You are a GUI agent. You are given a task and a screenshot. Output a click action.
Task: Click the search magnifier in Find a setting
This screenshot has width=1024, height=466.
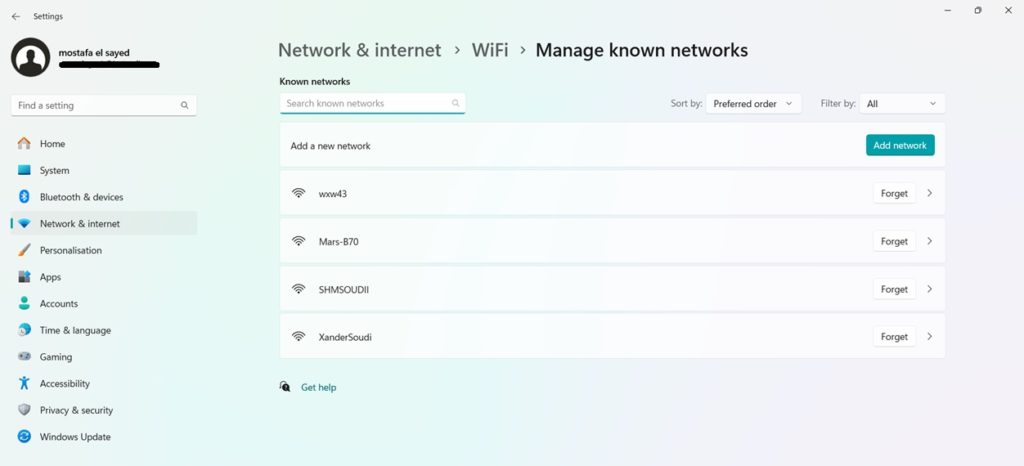184,105
